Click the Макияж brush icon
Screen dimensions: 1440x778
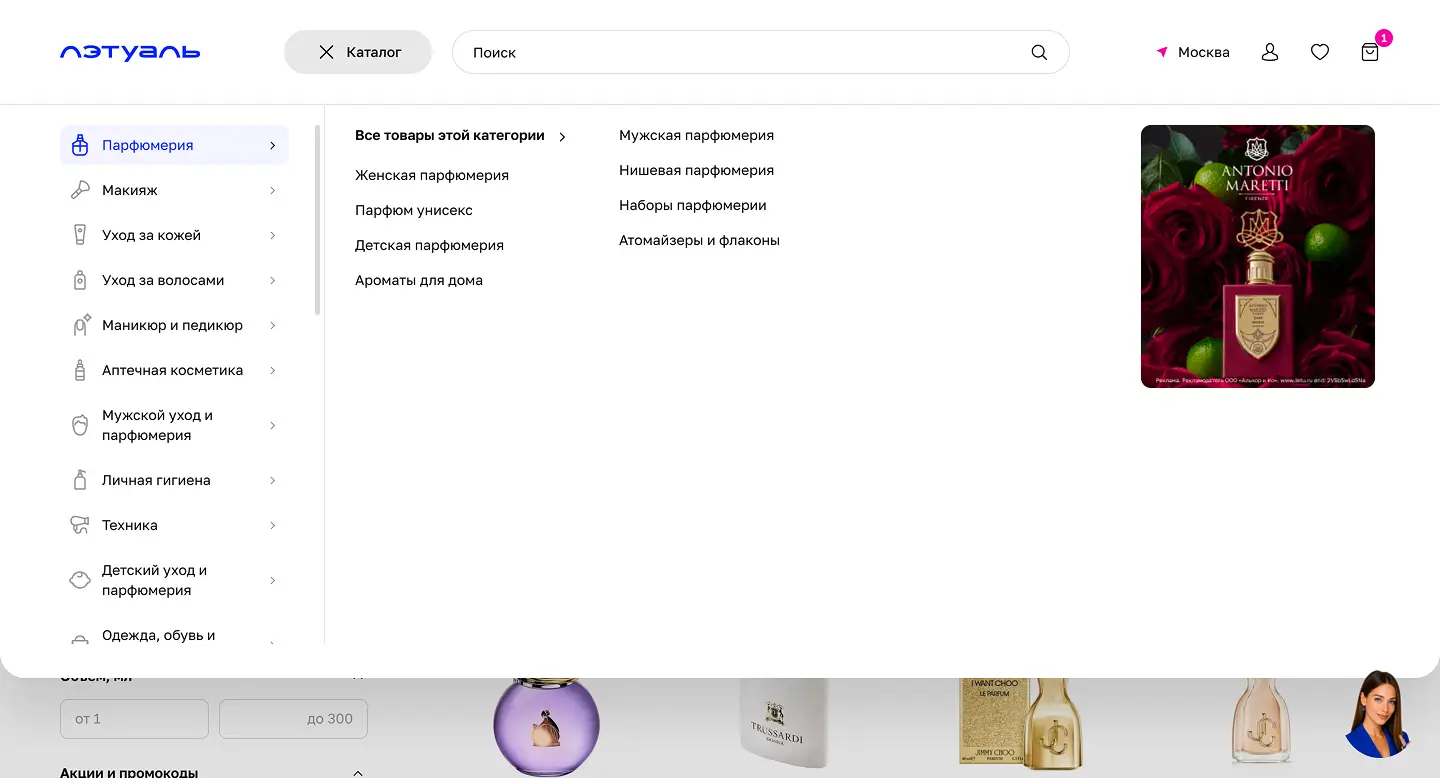pos(79,190)
